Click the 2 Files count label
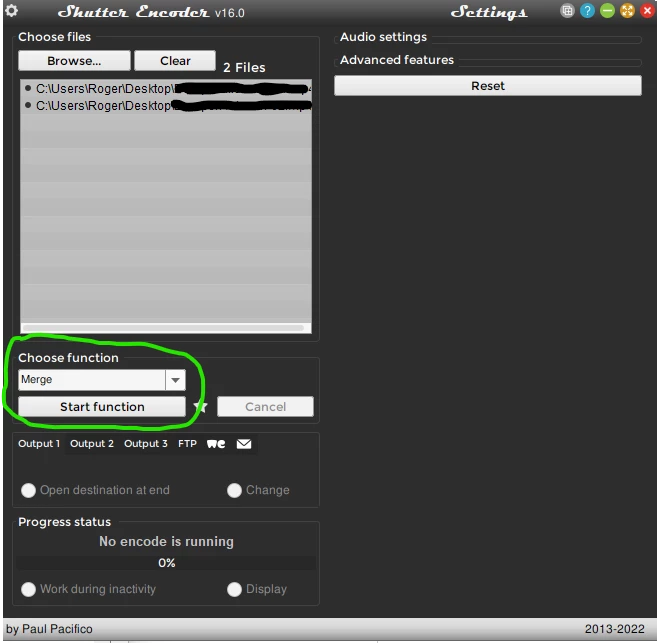 (244, 67)
